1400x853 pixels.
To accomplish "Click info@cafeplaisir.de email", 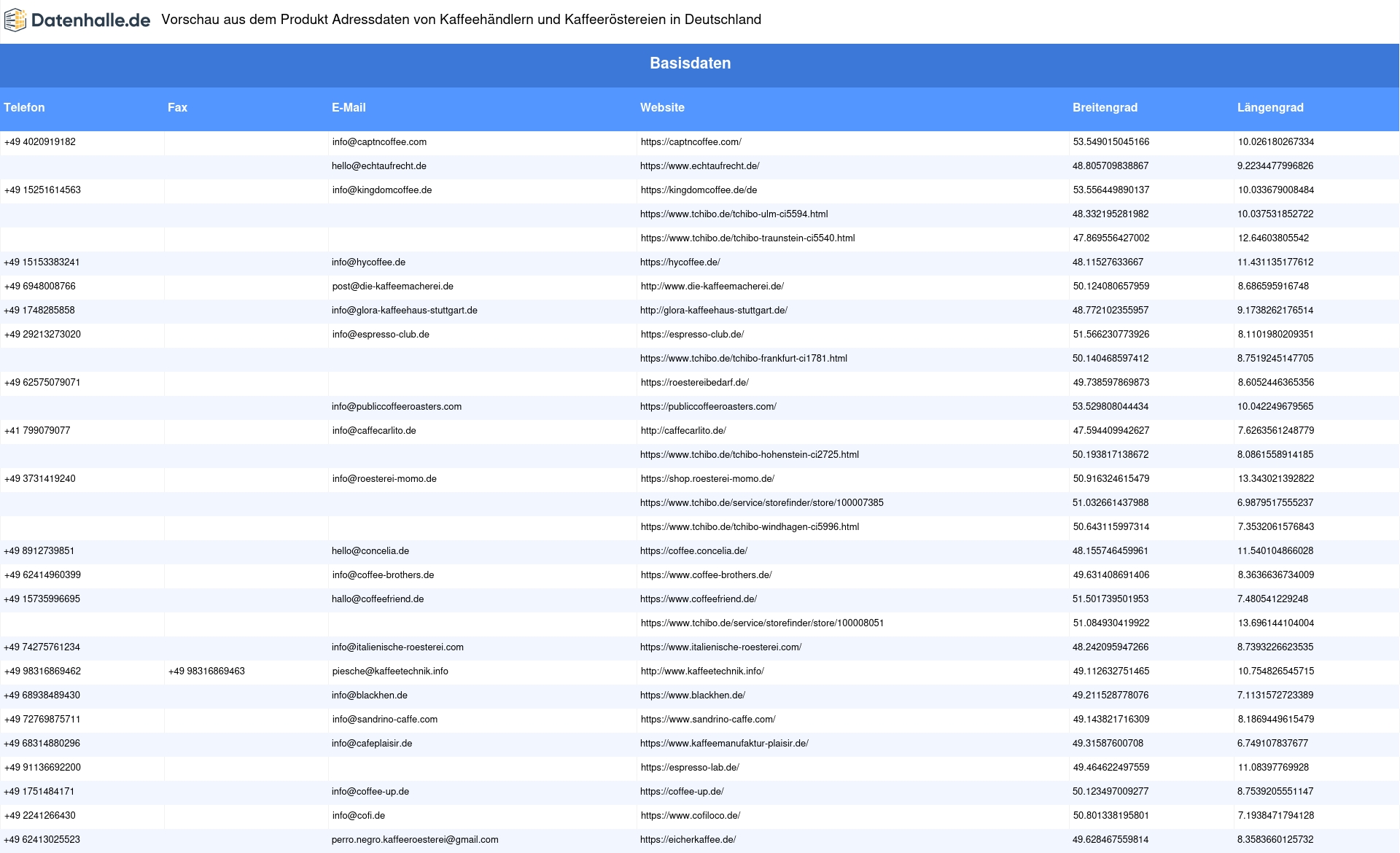I will (x=372, y=744).
